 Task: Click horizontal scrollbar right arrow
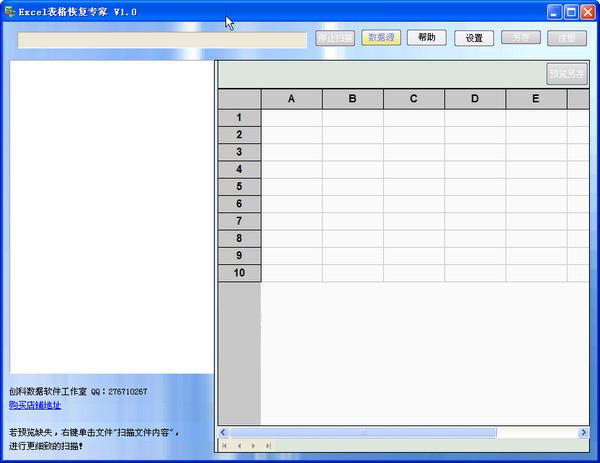(x=583, y=432)
